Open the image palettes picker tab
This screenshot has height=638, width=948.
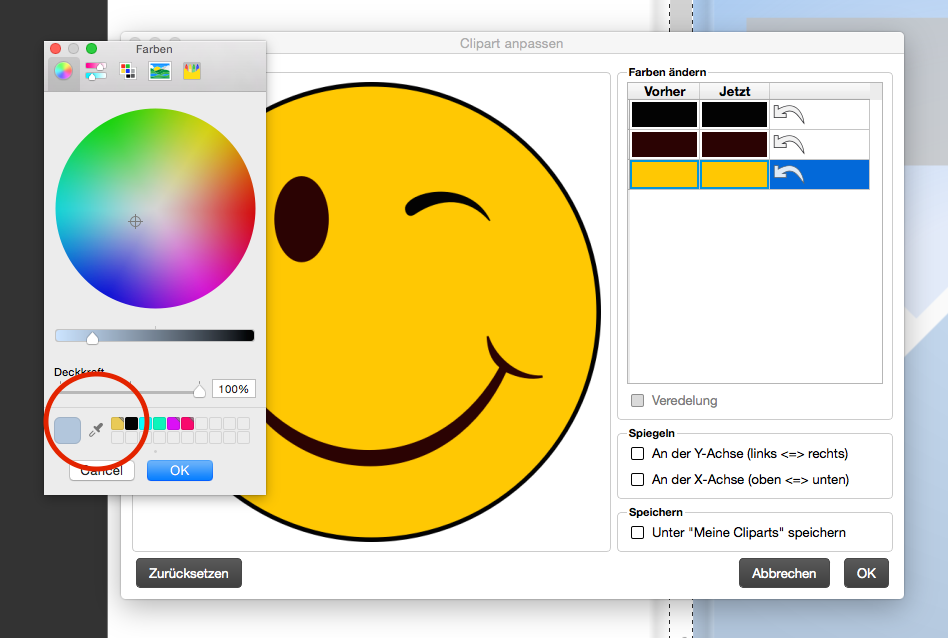(x=159, y=71)
